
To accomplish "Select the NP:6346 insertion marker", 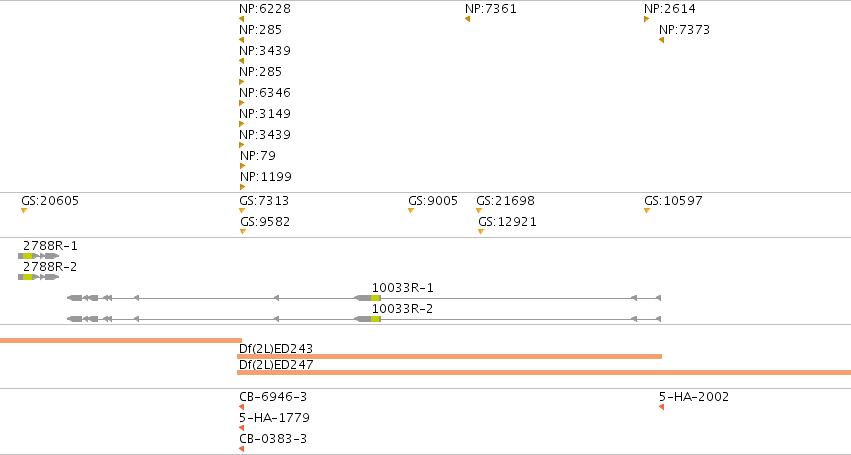I will pos(242,103).
